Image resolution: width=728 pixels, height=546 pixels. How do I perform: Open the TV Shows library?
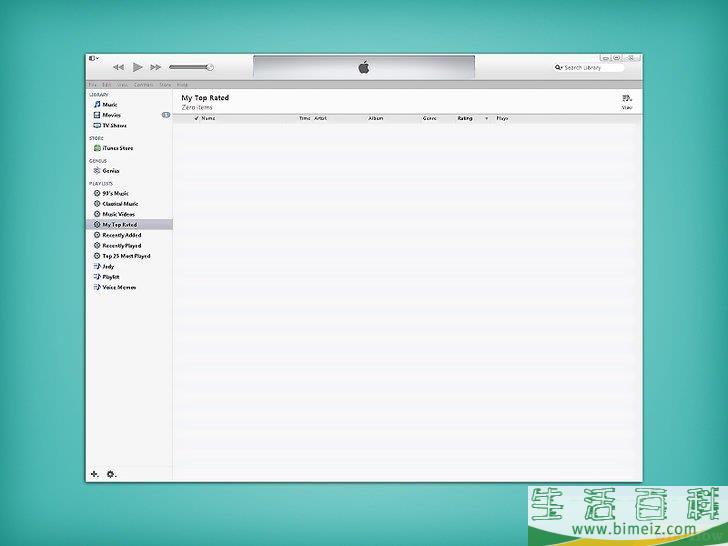coord(110,125)
